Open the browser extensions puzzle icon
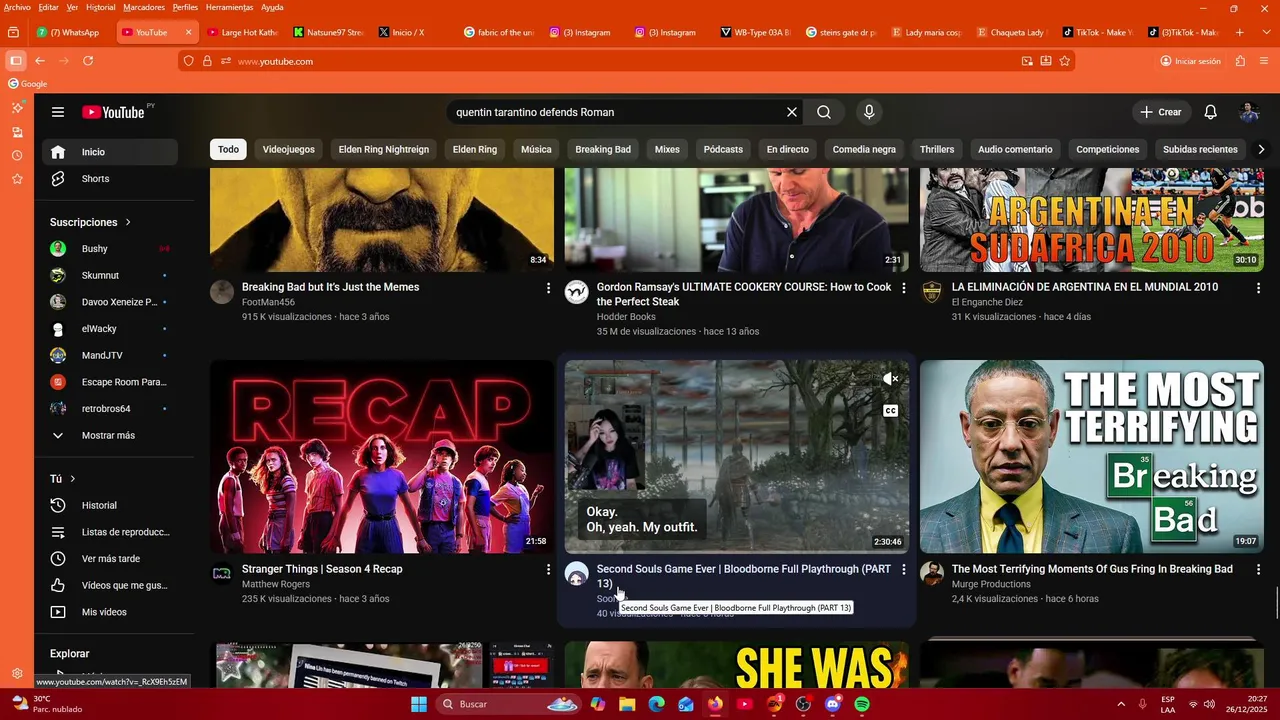 coord(1240,61)
